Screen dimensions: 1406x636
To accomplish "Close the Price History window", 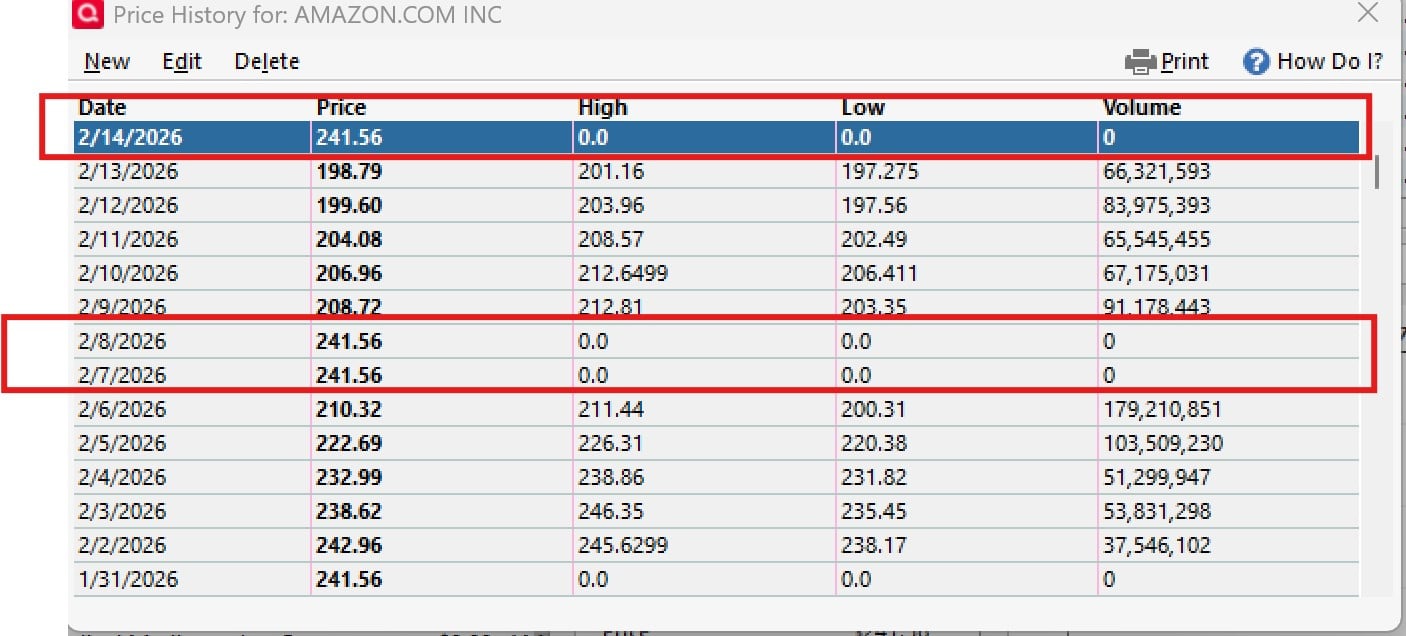I will (x=1367, y=12).
